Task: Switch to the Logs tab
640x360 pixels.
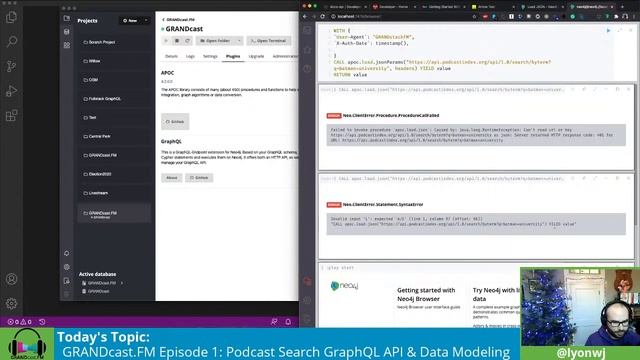Action: [x=190, y=56]
